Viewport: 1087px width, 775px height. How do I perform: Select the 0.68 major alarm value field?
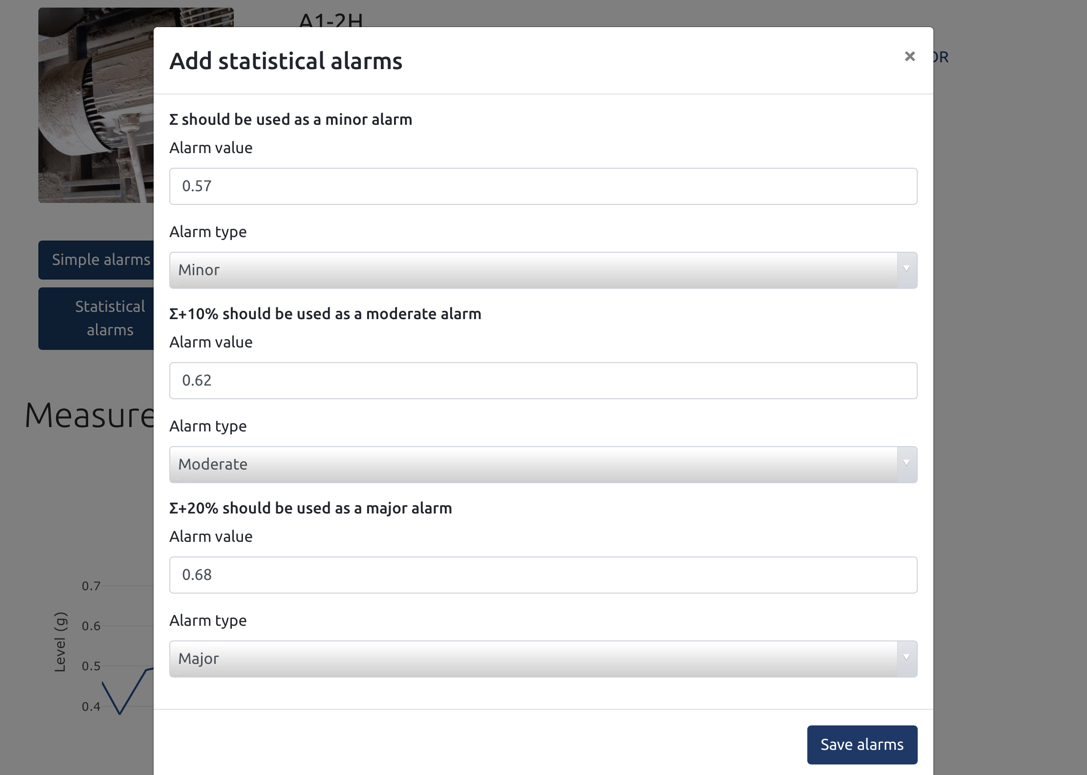point(543,574)
